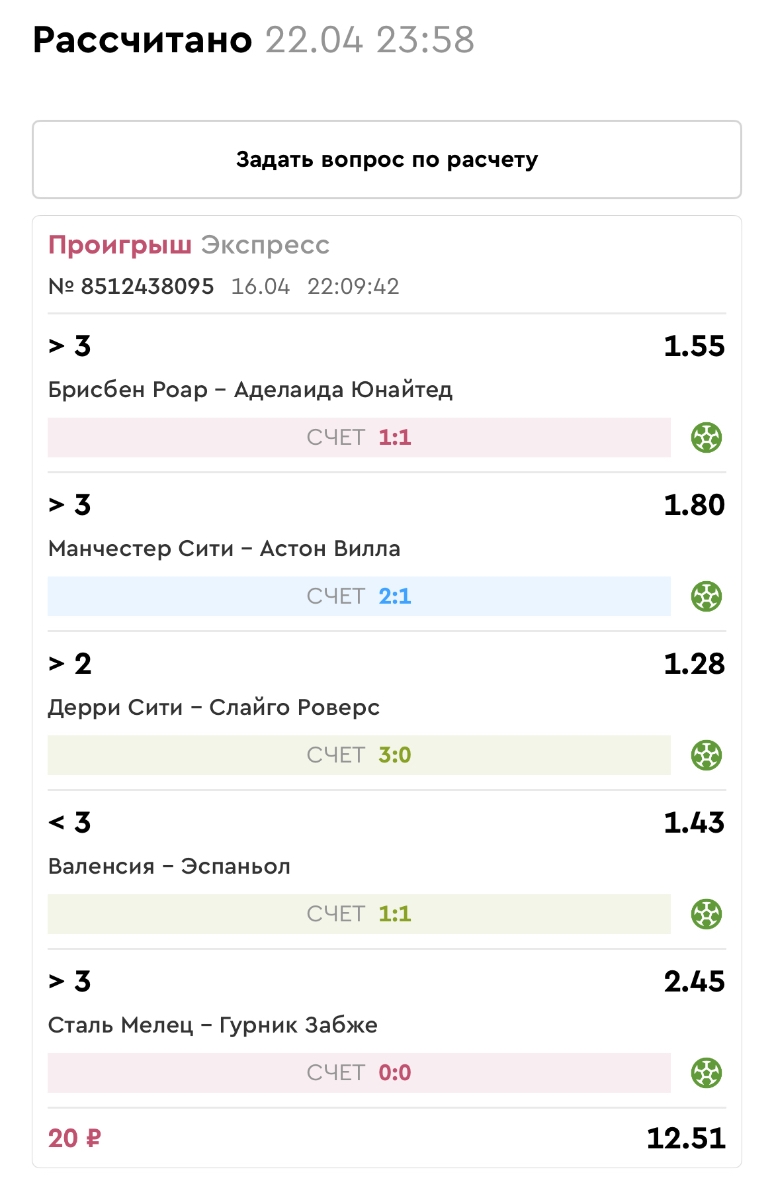This screenshot has height=1200, width=774.
Task: Click football icon for Брисбен Роар match
Action: coord(707,437)
